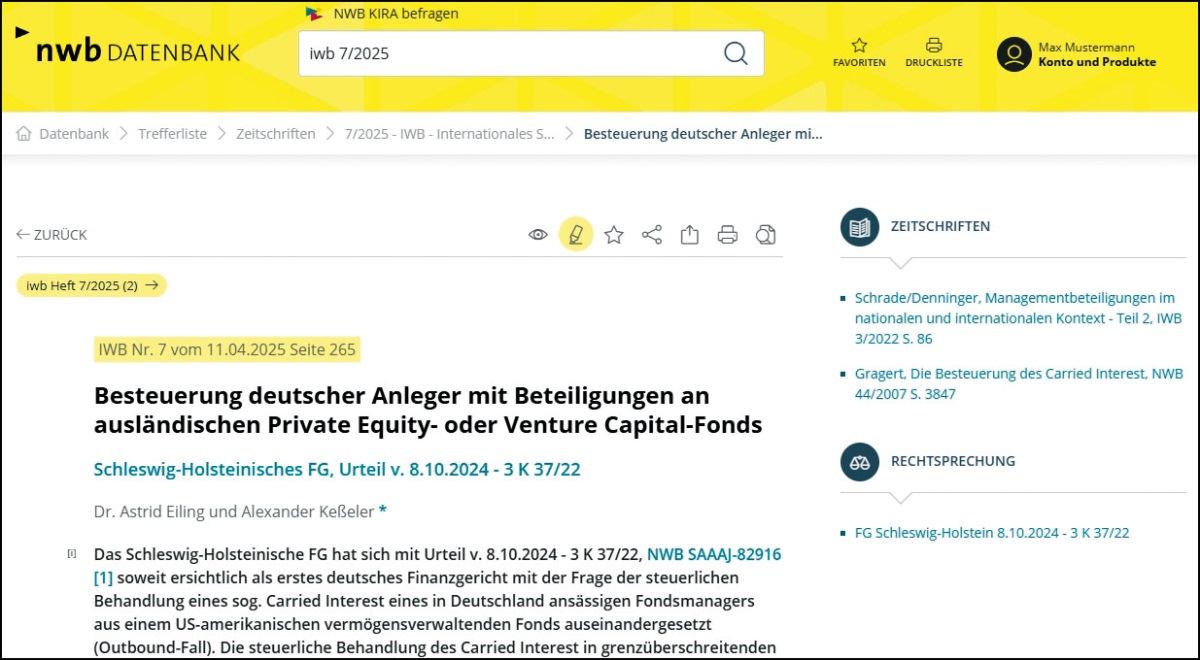Print the article using printer icon
1200x660 pixels.
(x=728, y=235)
